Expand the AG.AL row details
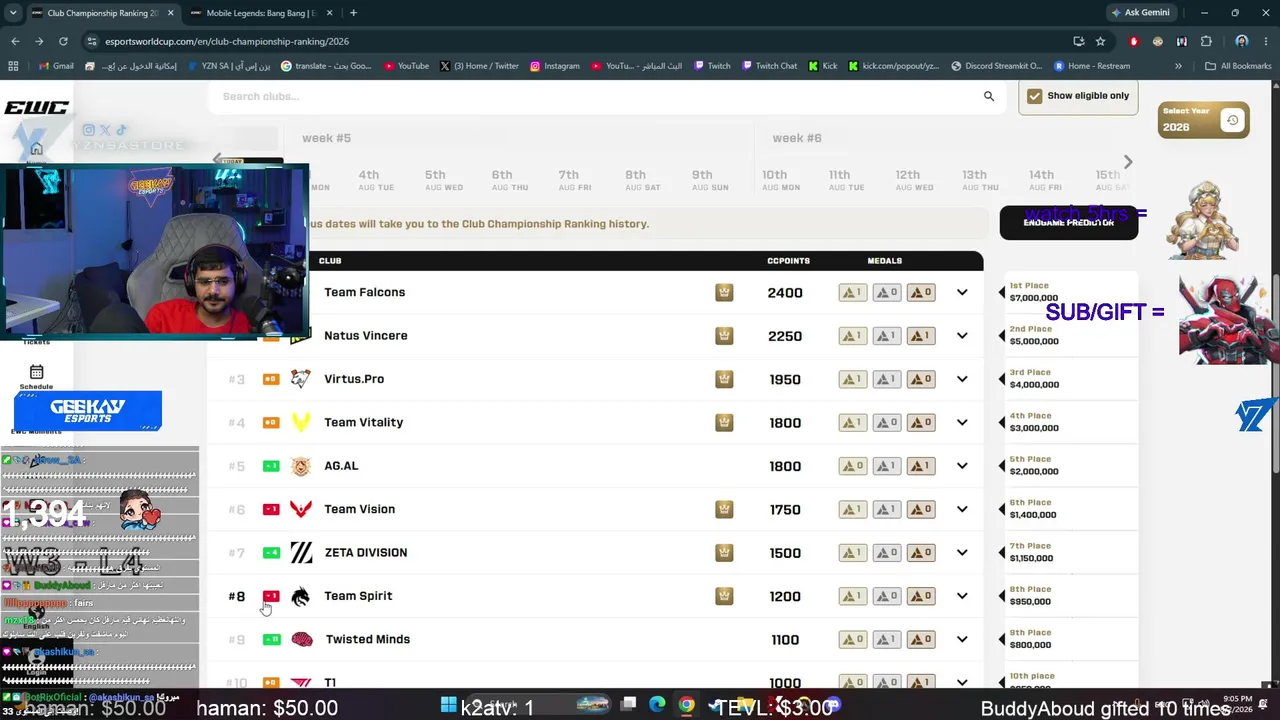Viewport: 1280px width, 720px height. (x=962, y=466)
